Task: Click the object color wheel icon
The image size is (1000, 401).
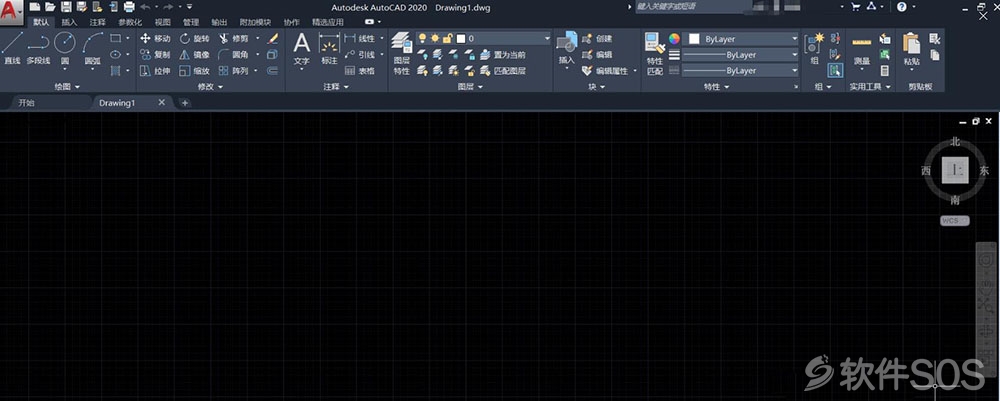Action: click(674, 39)
